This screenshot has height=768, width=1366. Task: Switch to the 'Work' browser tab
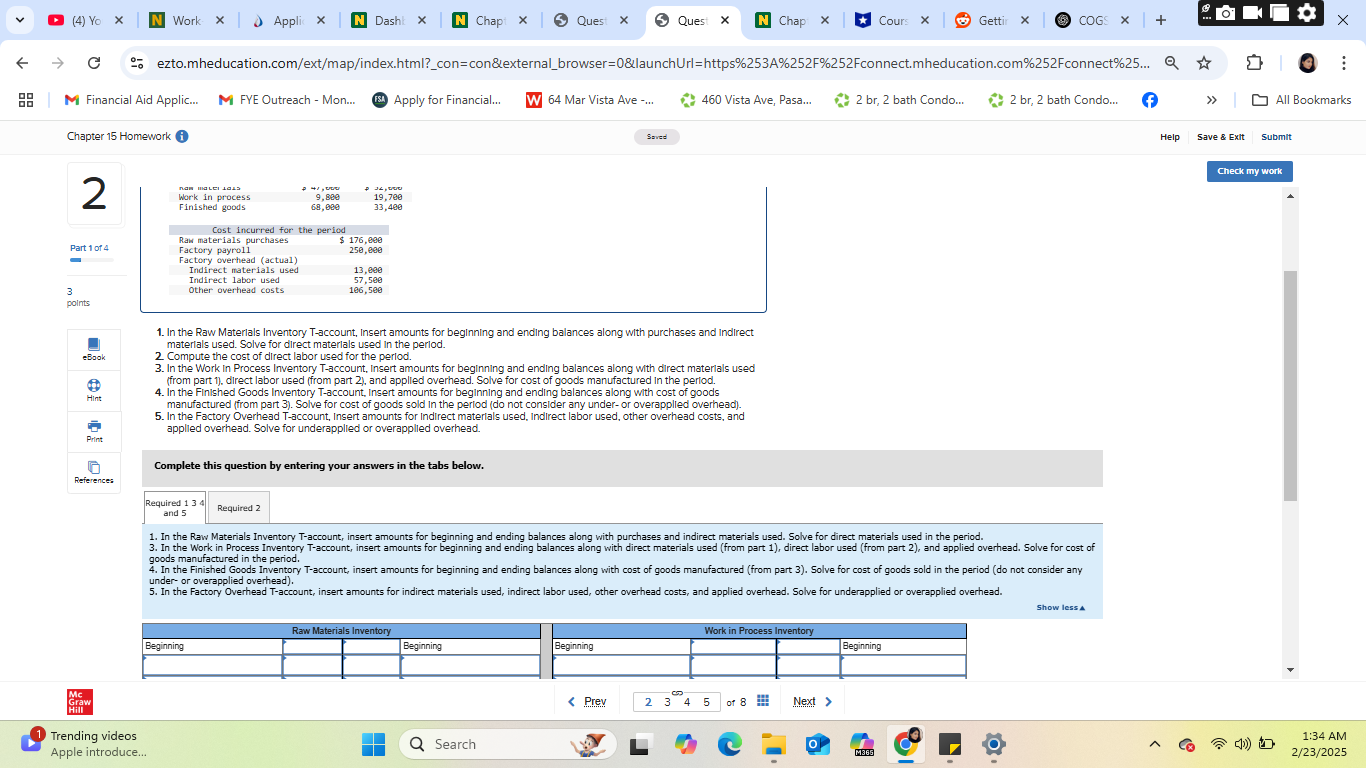(186, 20)
